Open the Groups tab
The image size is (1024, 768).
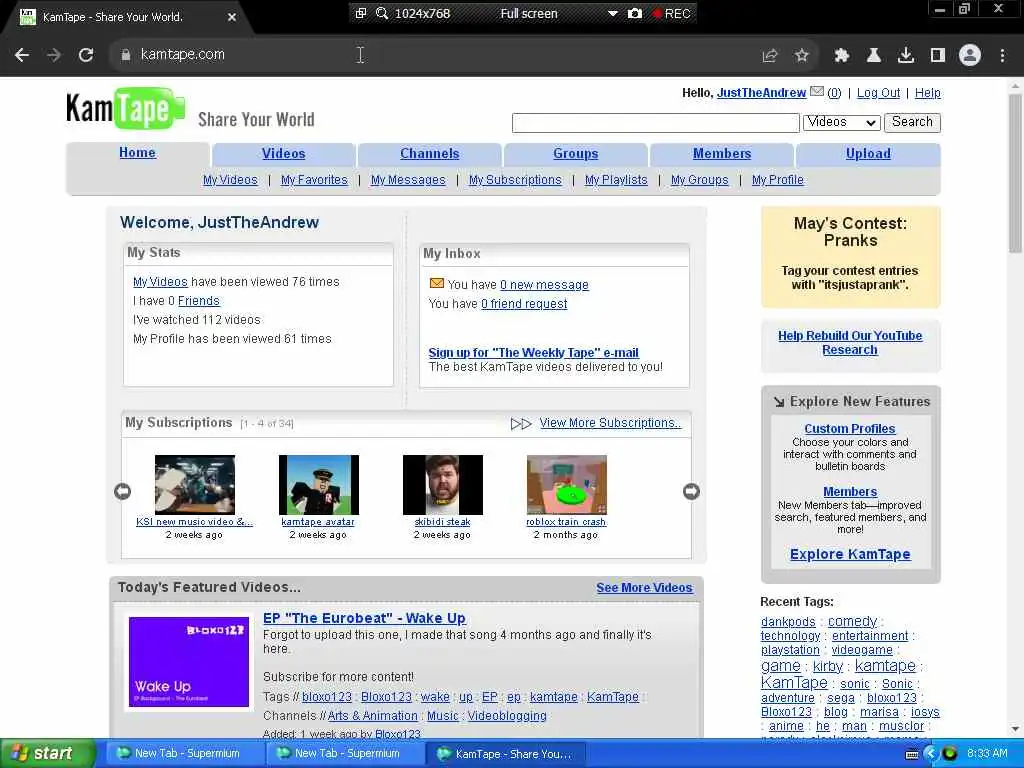pyautogui.click(x=575, y=153)
